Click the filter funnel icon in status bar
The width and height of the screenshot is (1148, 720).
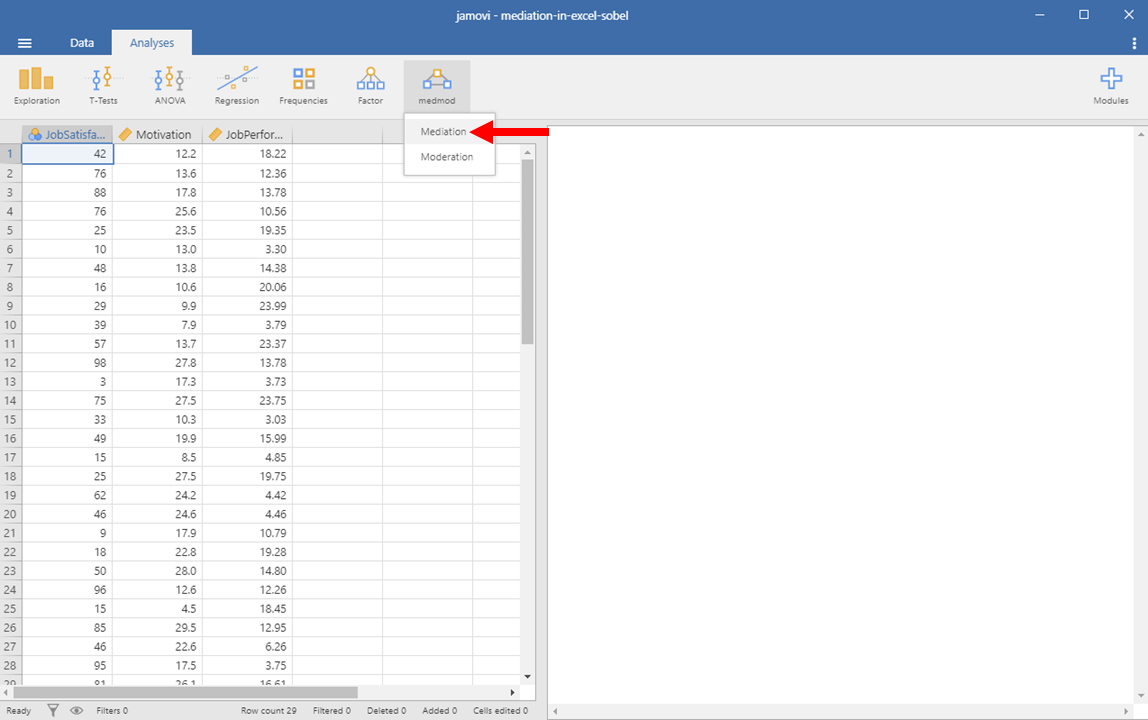click(x=54, y=711)
